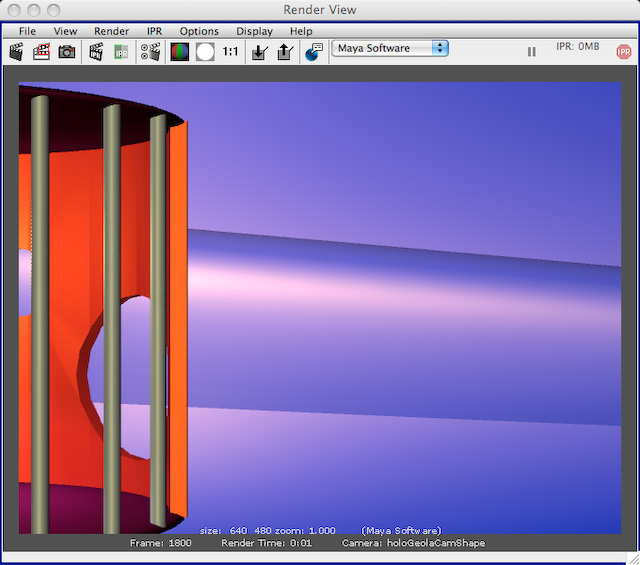Click the Redo Previous Render clapperboard icon
The height and width of the screenshot is (565, 640).
(16, 51)
